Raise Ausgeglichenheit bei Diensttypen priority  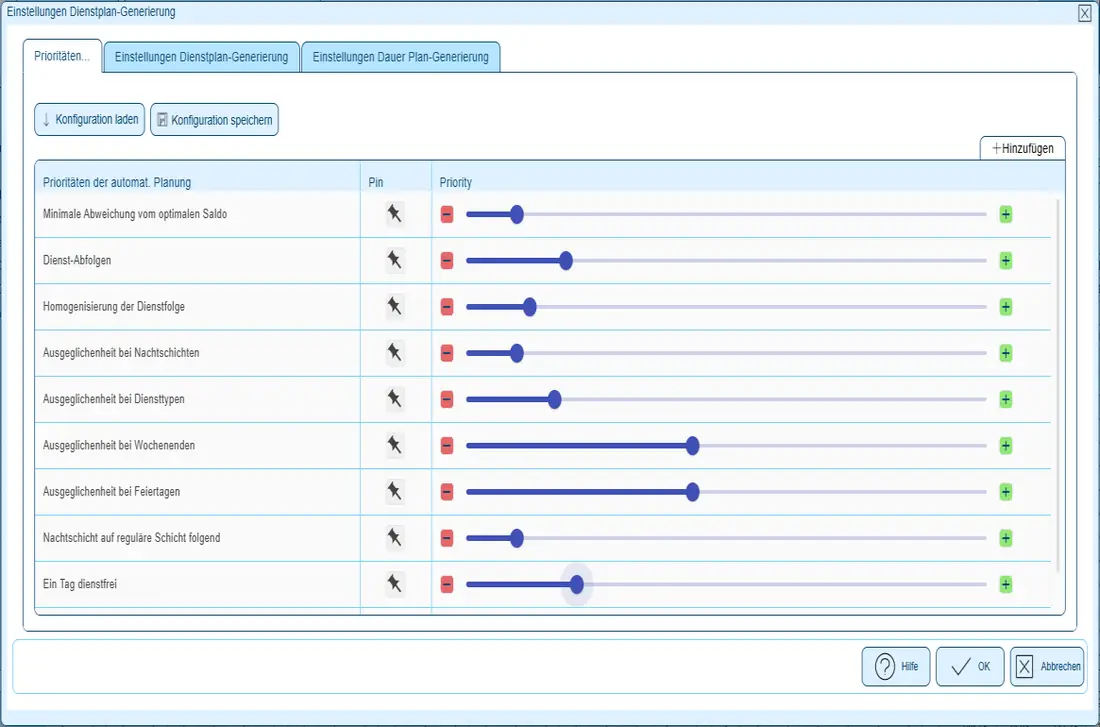(1005, 400)
